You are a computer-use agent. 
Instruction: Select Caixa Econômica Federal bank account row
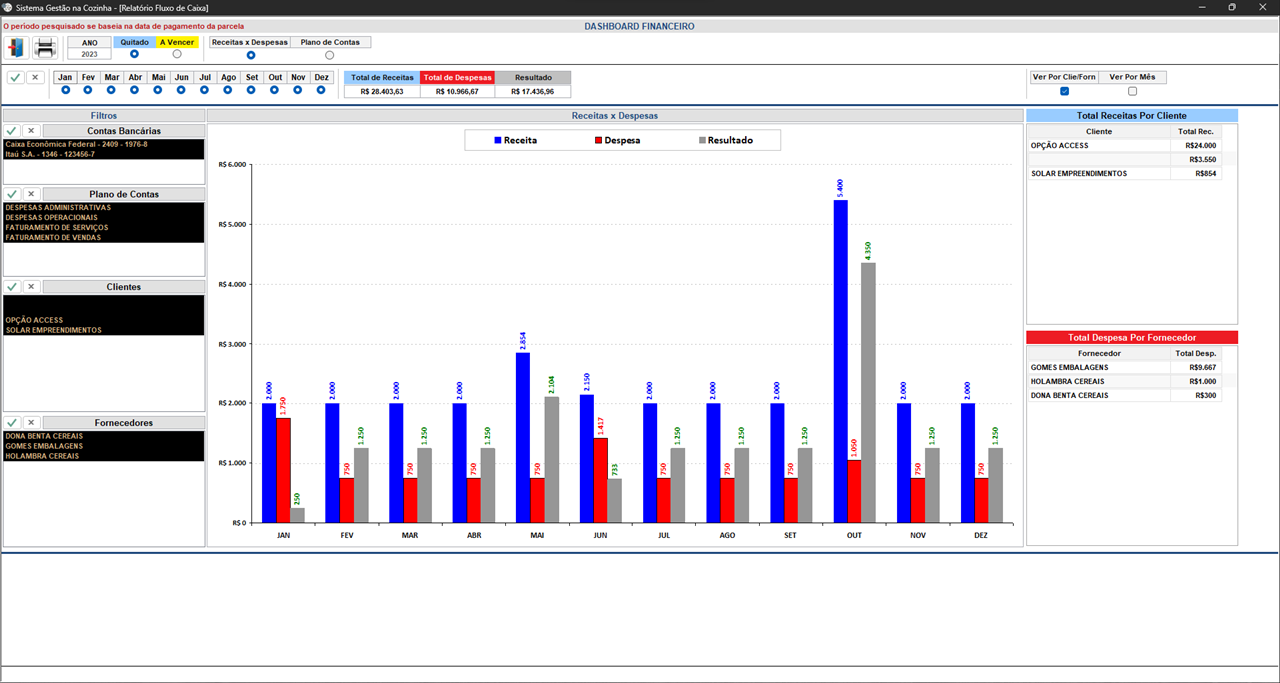tap(104, 144)
